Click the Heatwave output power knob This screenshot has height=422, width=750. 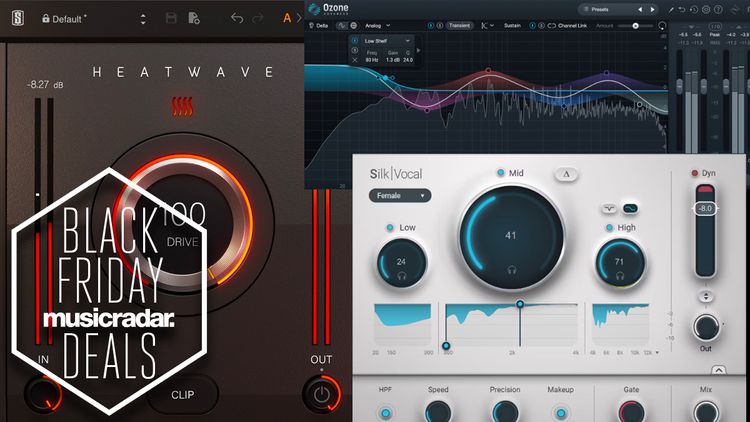[322, 394]
